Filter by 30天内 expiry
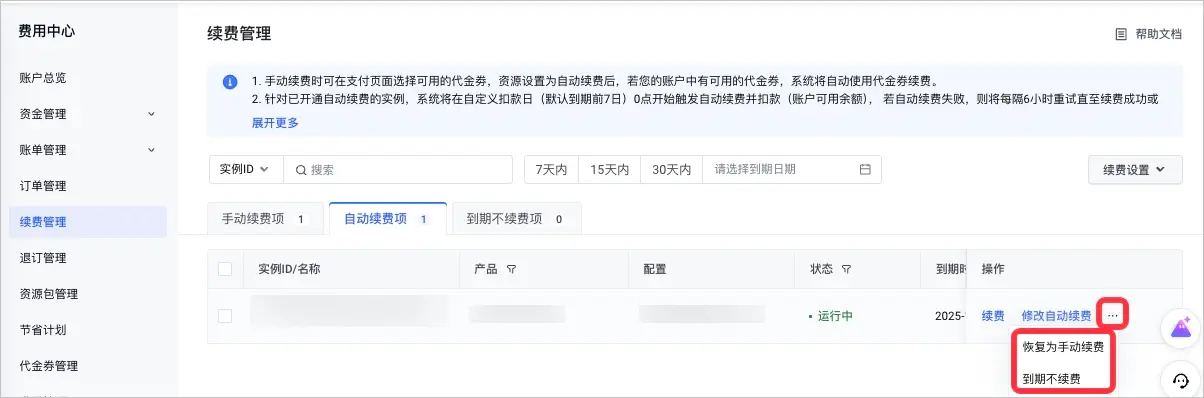Image resolution: width=1204 pixels, height=398 pixels. pyautogui.click(x=671, y=170)
